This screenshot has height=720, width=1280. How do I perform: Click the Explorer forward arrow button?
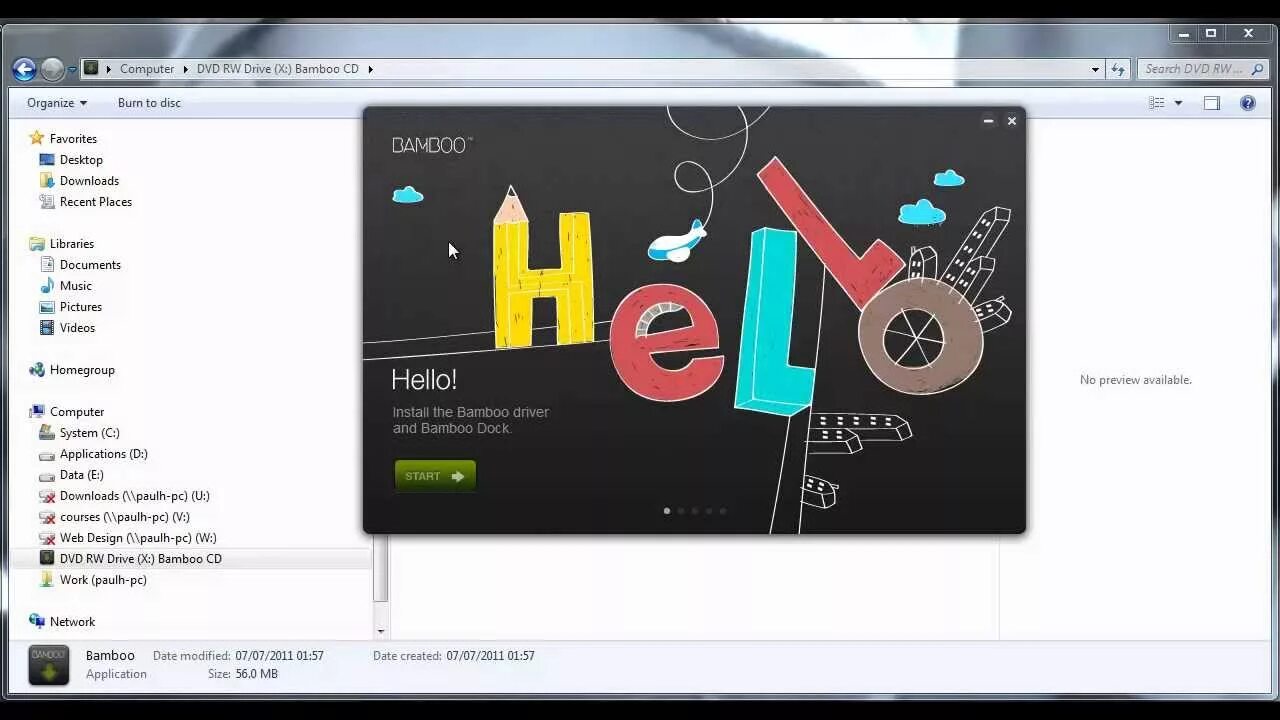coord(52,69)
